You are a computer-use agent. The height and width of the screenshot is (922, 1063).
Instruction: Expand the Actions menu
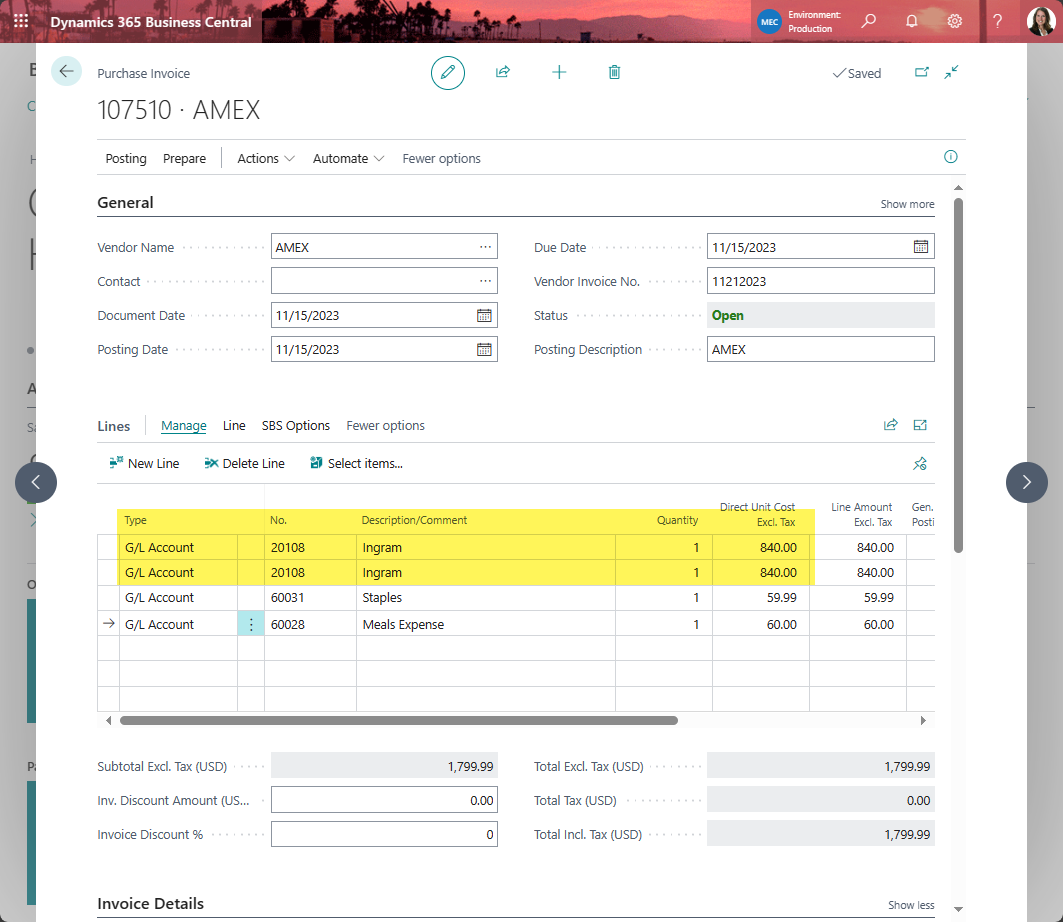point(266,159)
